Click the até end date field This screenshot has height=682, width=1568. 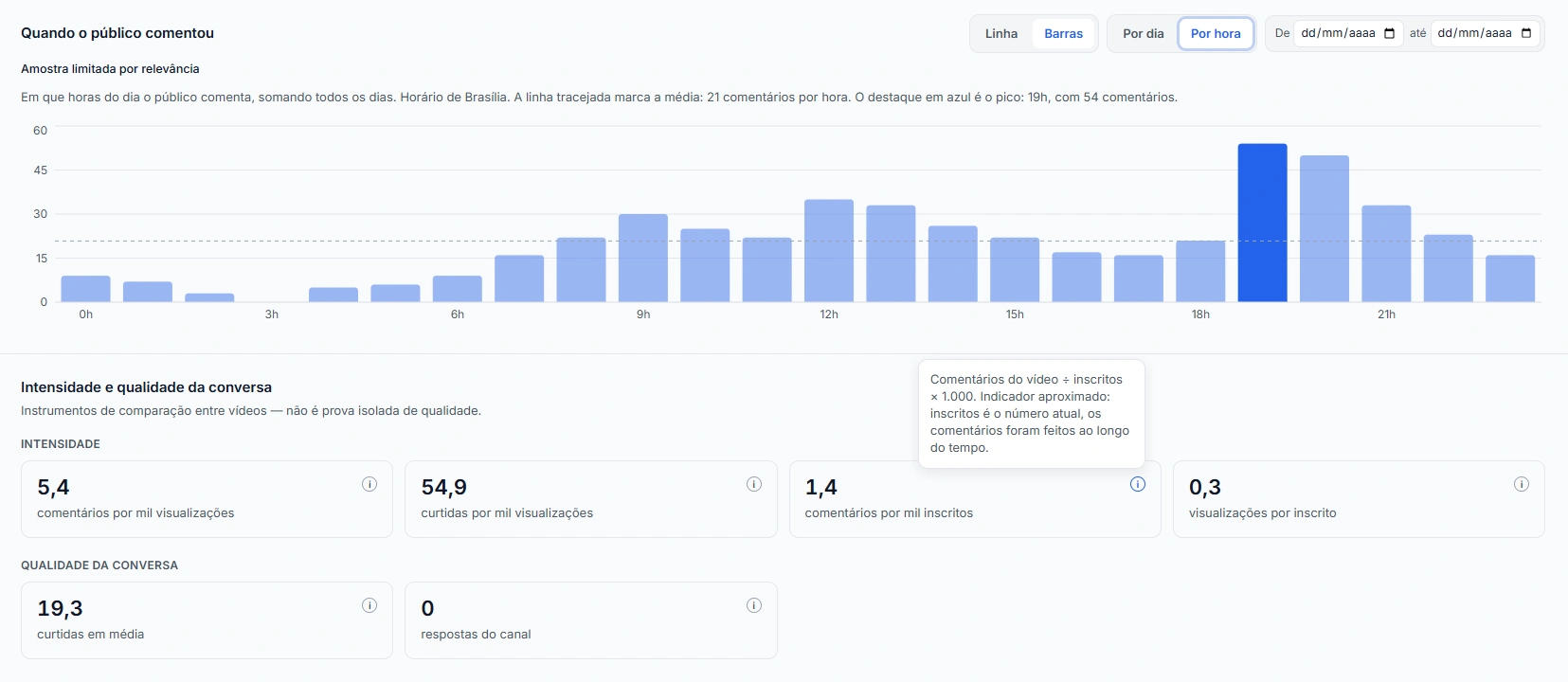point(1485,33)
